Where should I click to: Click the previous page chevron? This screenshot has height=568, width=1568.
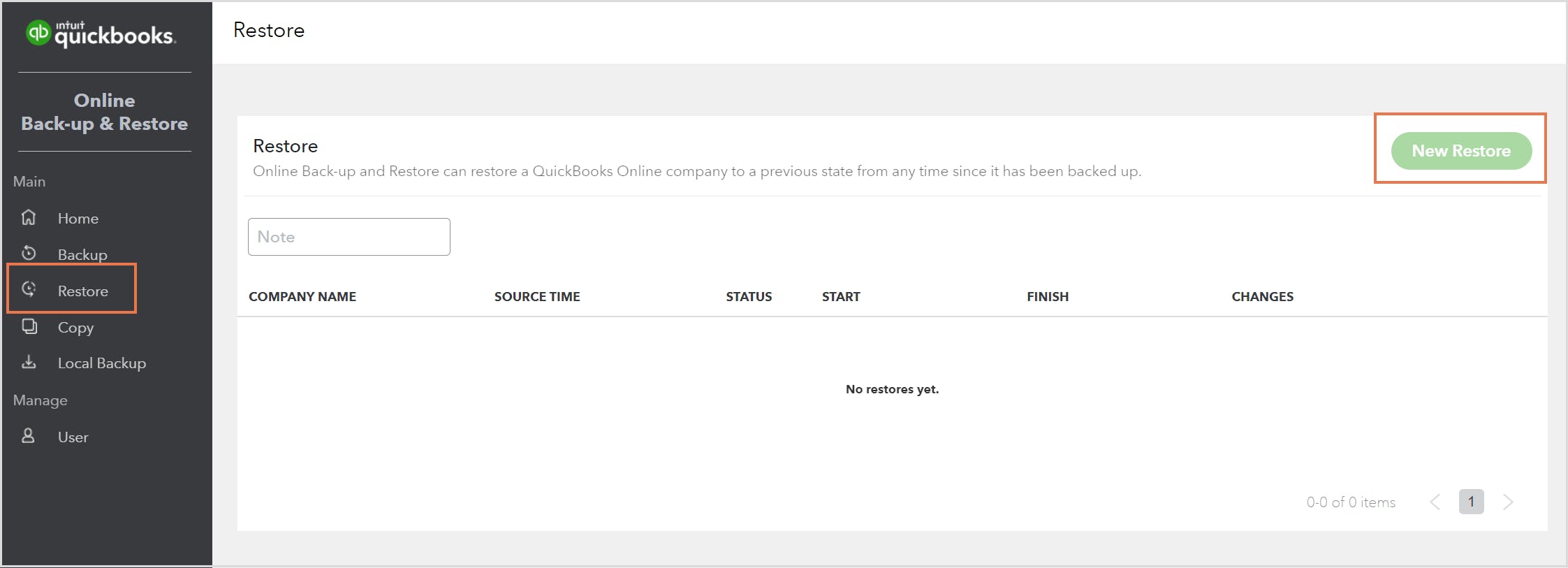click(1435, 502)
